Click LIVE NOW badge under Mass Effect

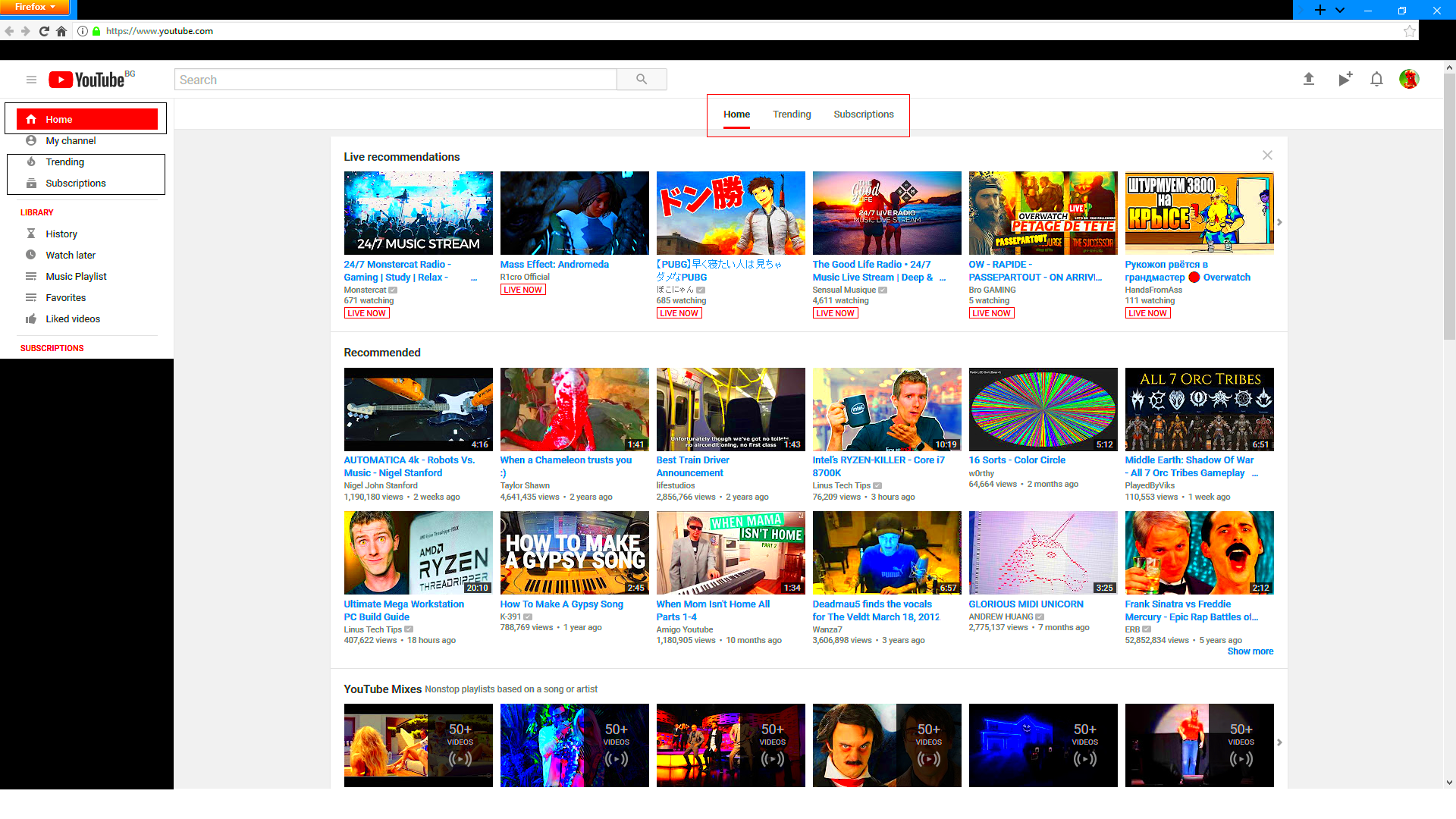tap(522, 290)
